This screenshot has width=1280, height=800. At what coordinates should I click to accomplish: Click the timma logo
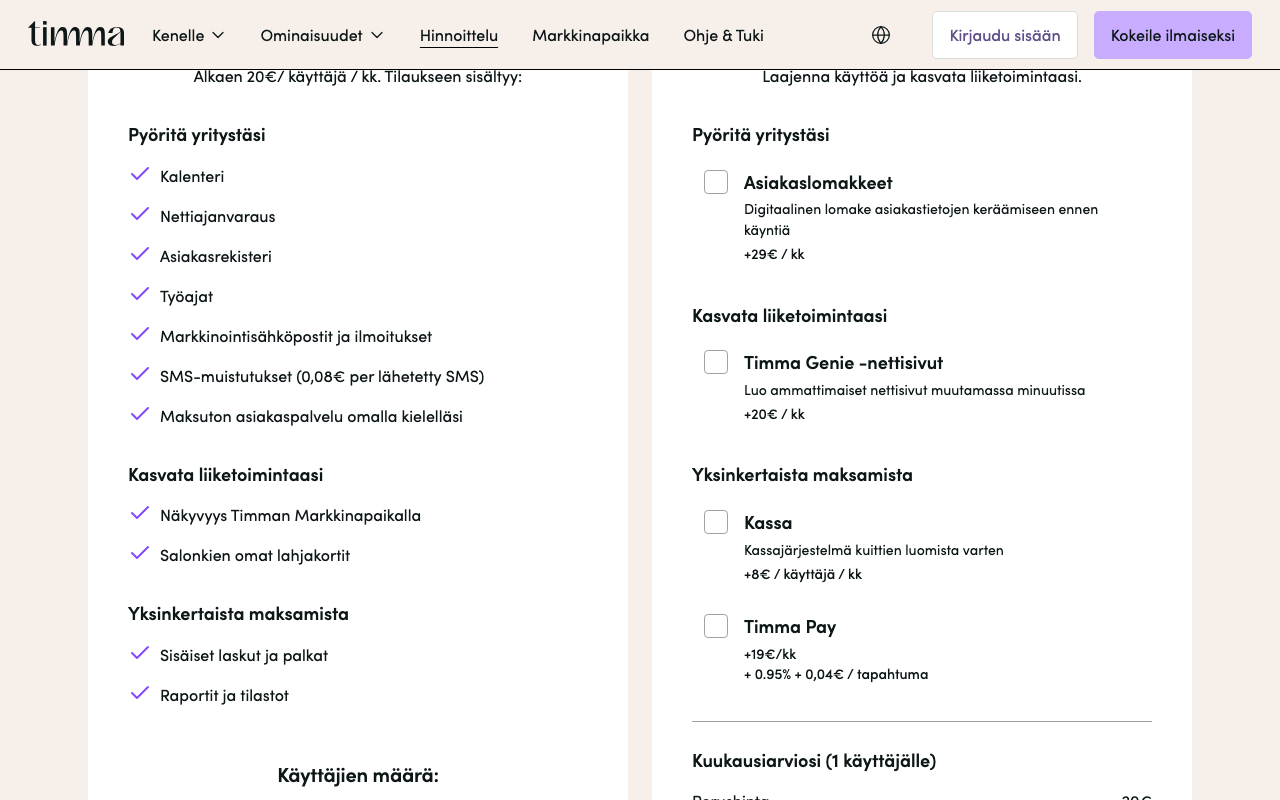77,35
